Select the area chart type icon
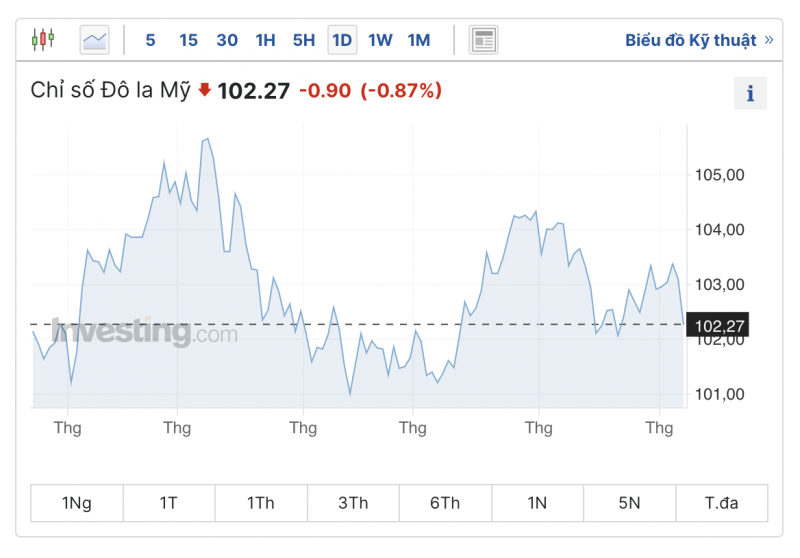Screen dimensions: 800x558 point(95,40)
